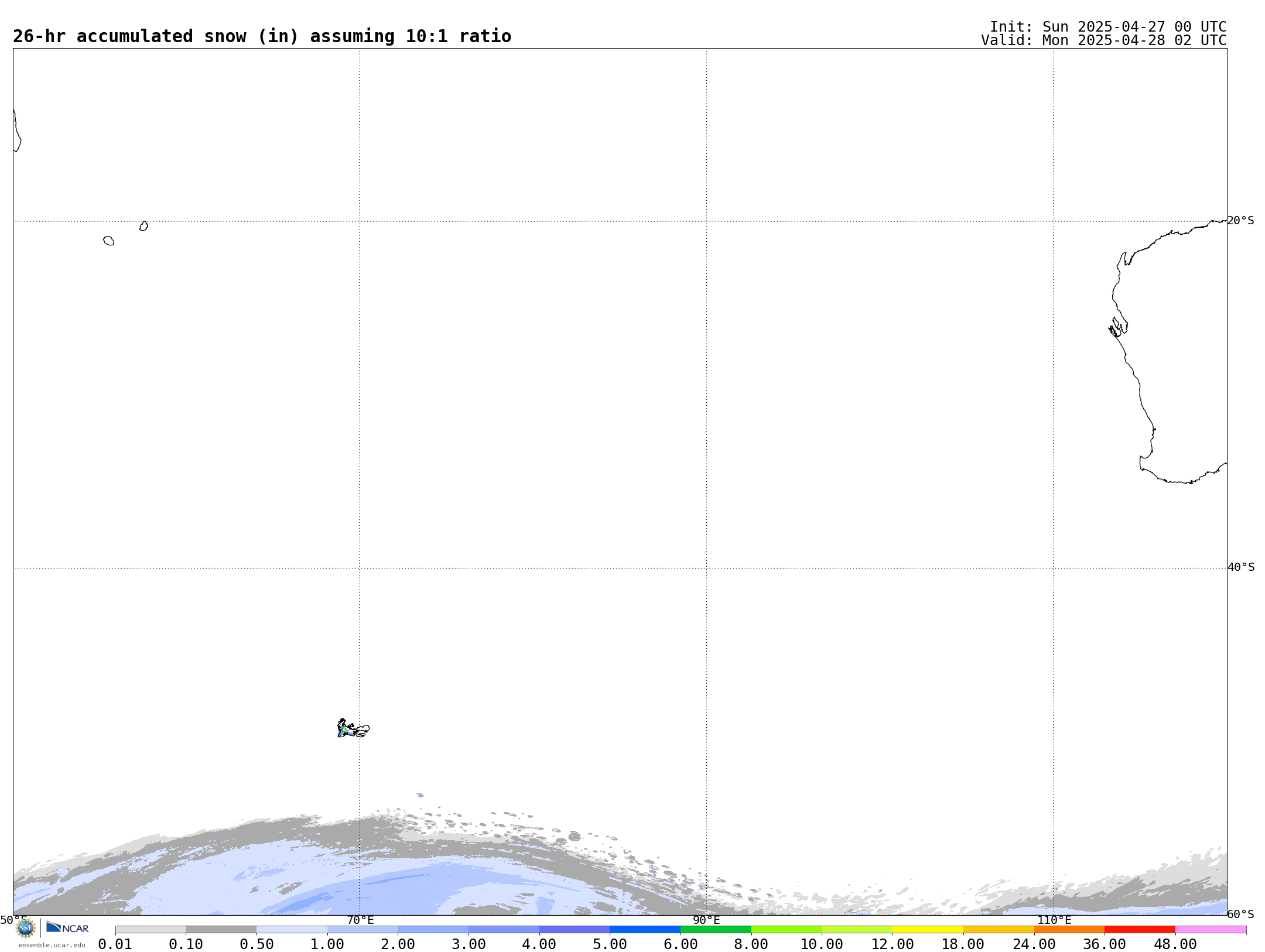The height and width of the screenshot is (952, 1265).
Task: Click the 10.00 colorbar value
Action: pos(822,944)
